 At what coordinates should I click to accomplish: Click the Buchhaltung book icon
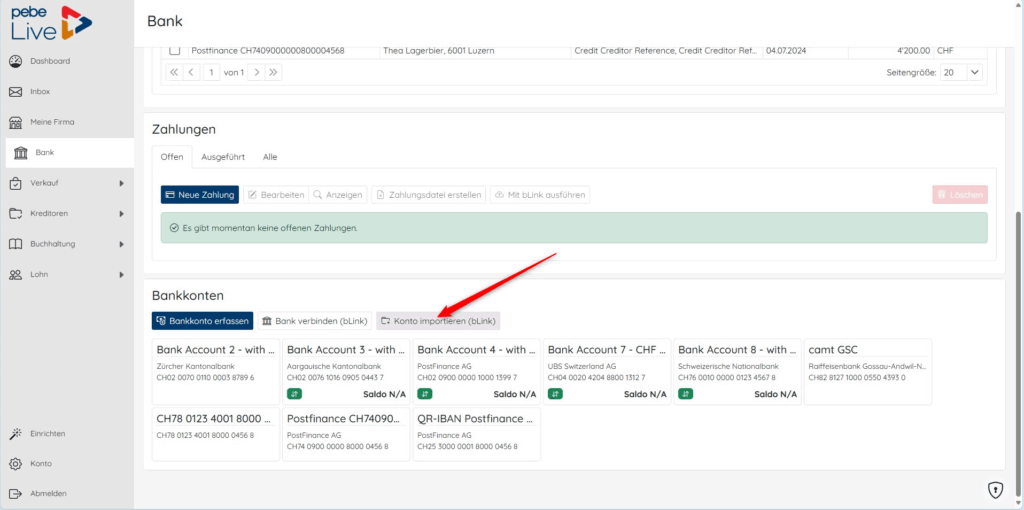click(x=16, y=244)
